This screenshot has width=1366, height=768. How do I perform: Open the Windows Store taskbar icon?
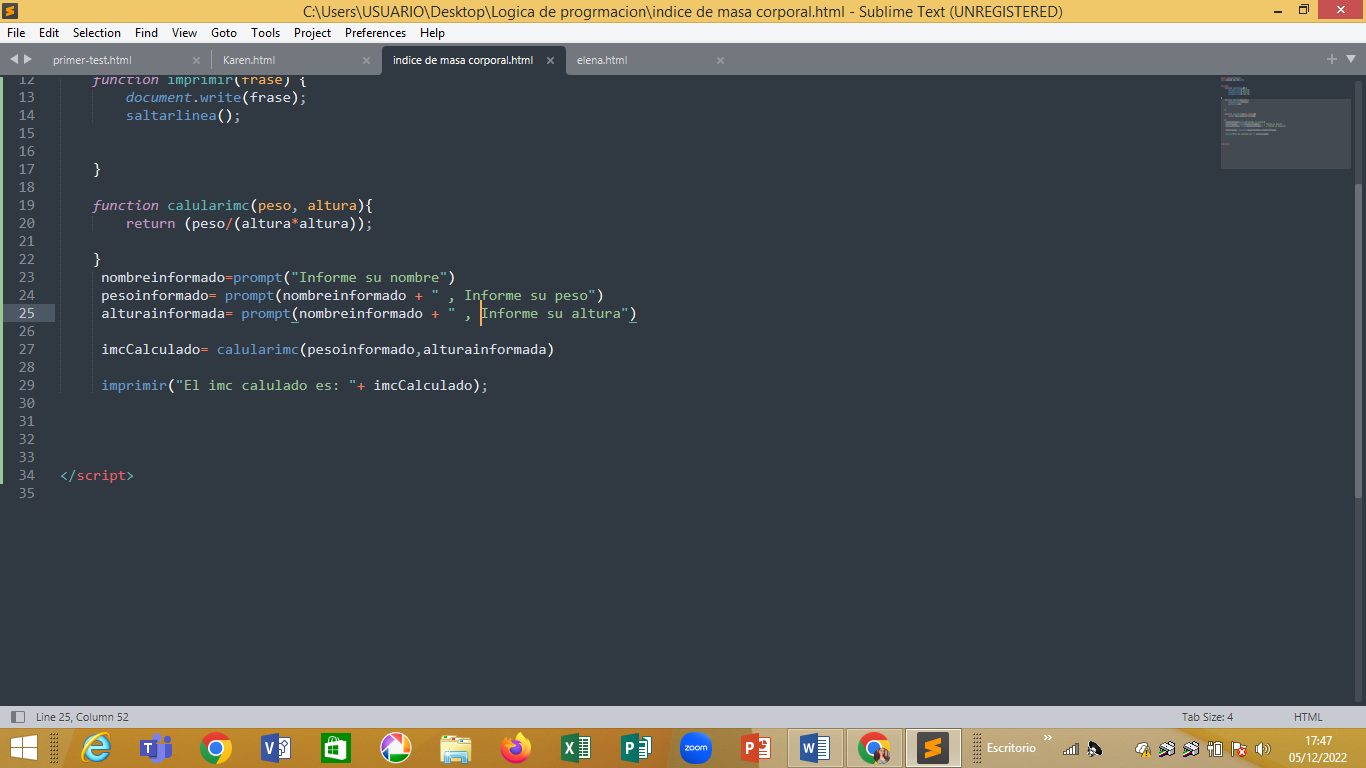click(336, 748)
